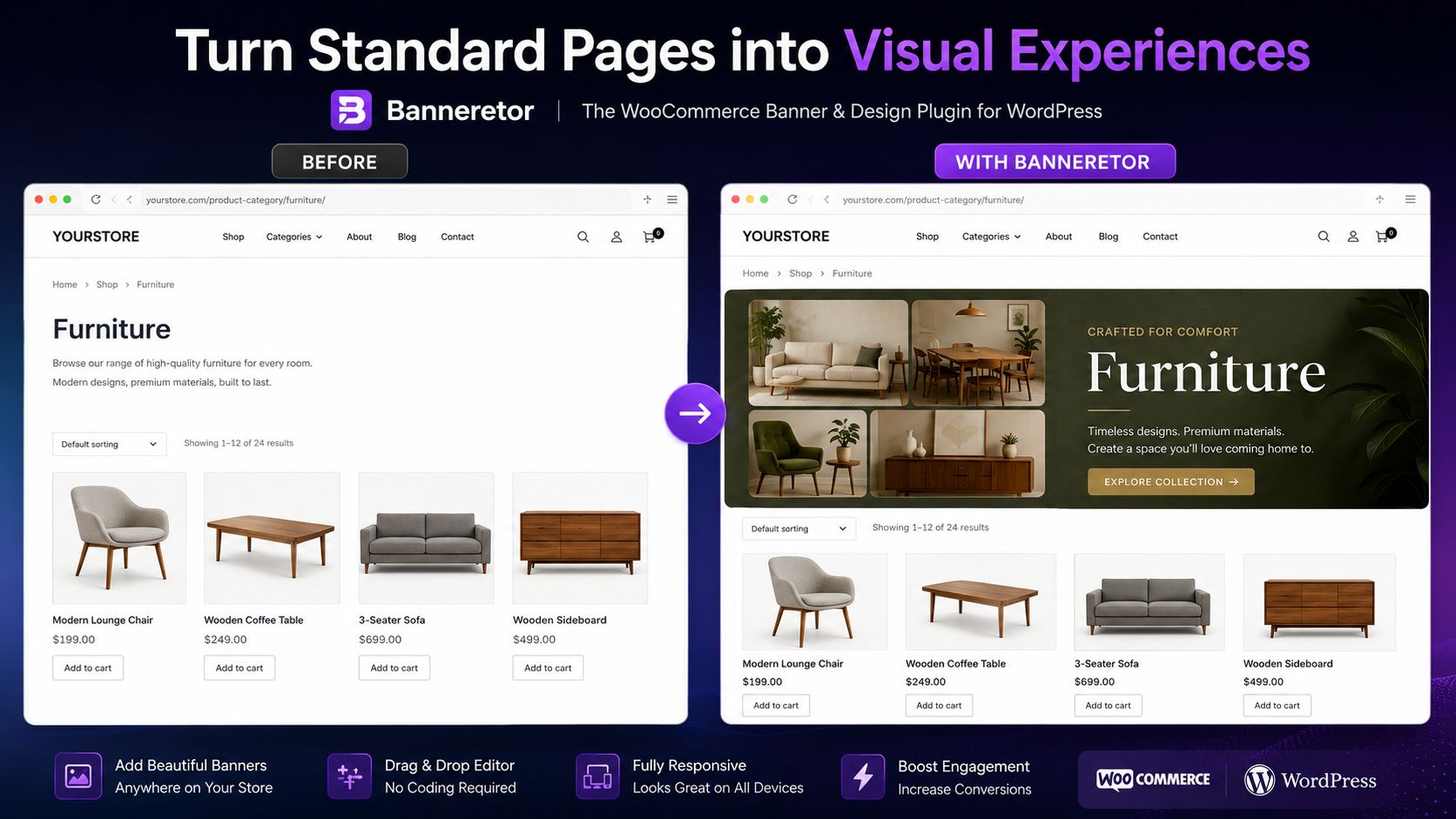This screenshot has height=819, width=1456.
Task: Open the hamburger menu in the Before browser
Action: click(x=672, y=199)
